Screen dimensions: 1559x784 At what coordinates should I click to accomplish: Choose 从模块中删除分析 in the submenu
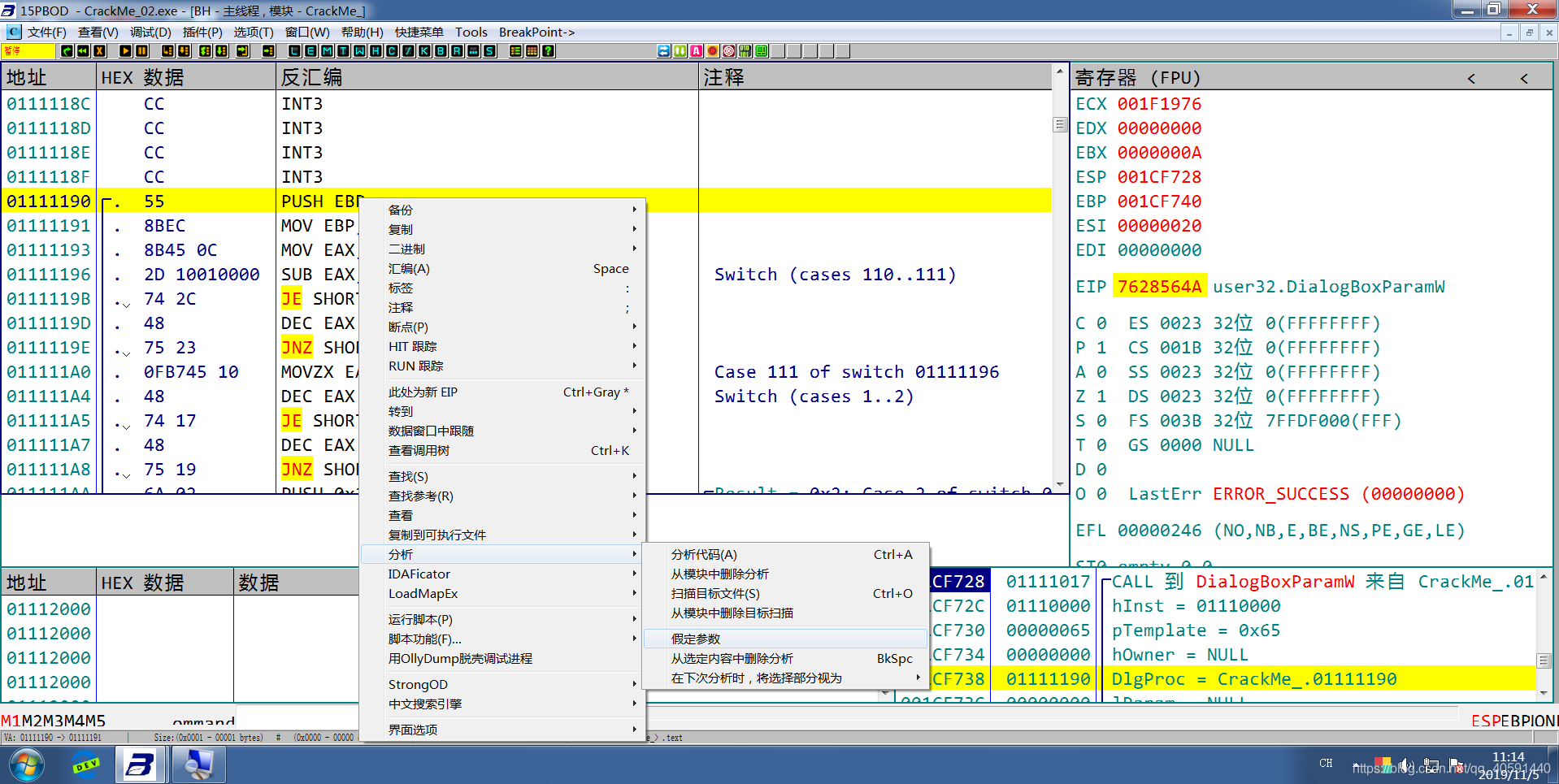click(785, 574)
